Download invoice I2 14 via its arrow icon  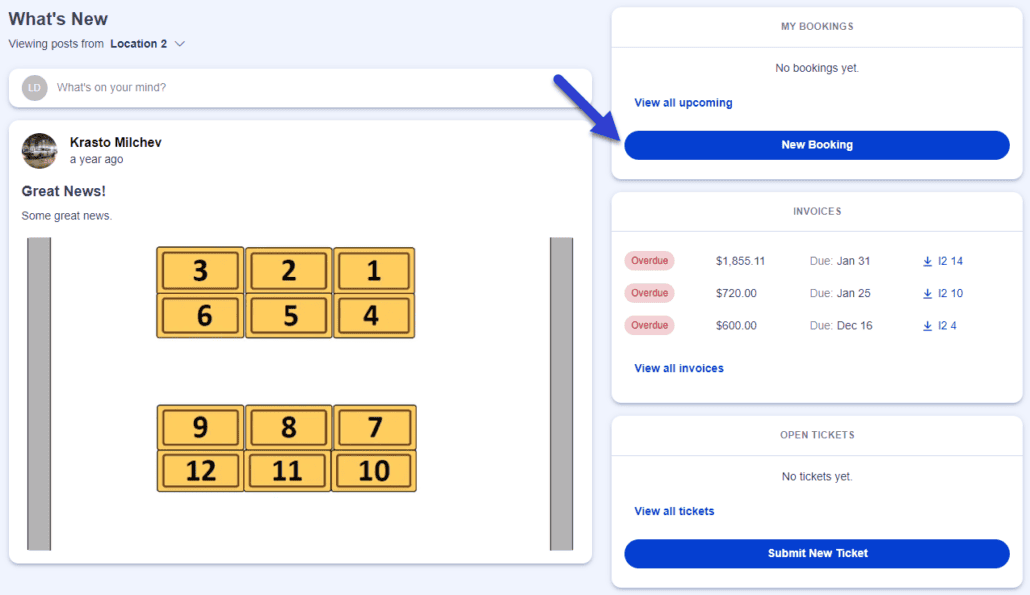point(927,261)
